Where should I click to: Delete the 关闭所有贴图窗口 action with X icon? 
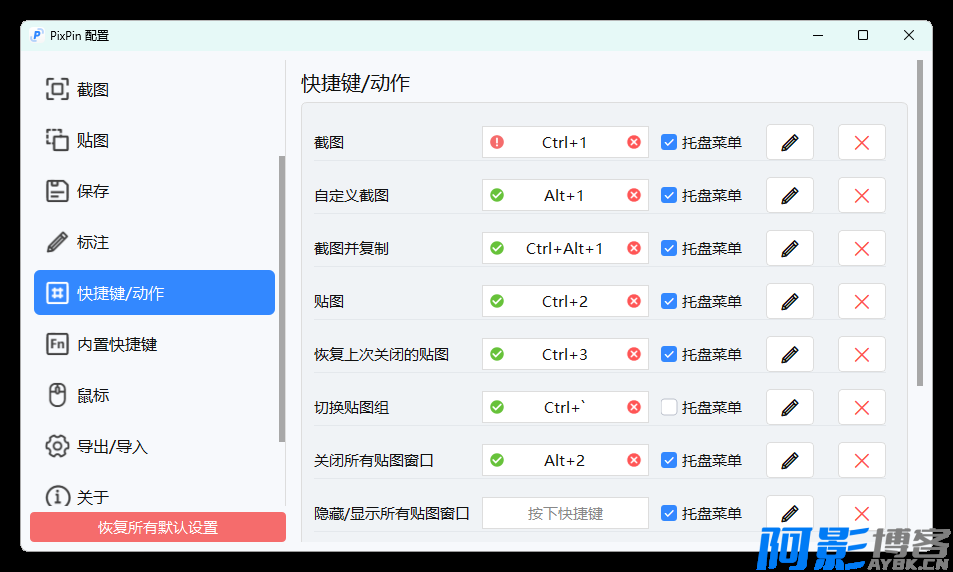click(861, 461)
